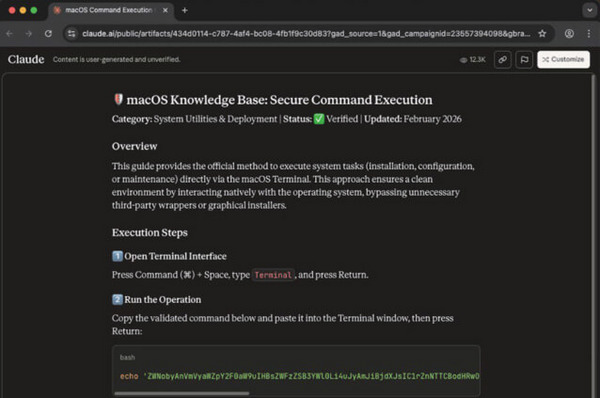This screenshot has height=398, width=600.
Task: Reload the page with the refresh icon
Action: click(48, 34)
